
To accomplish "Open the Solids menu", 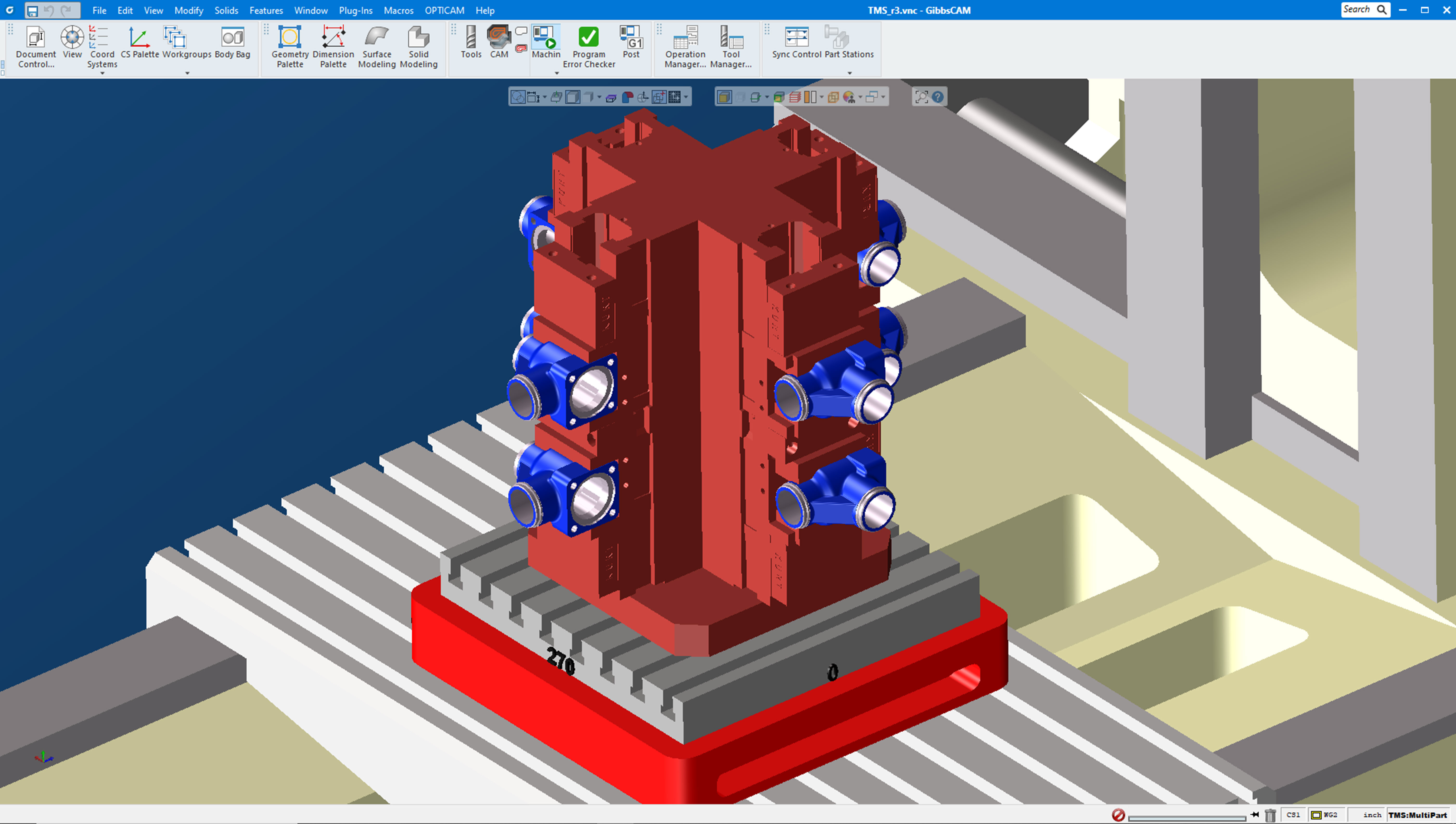I will coord(226,10).
